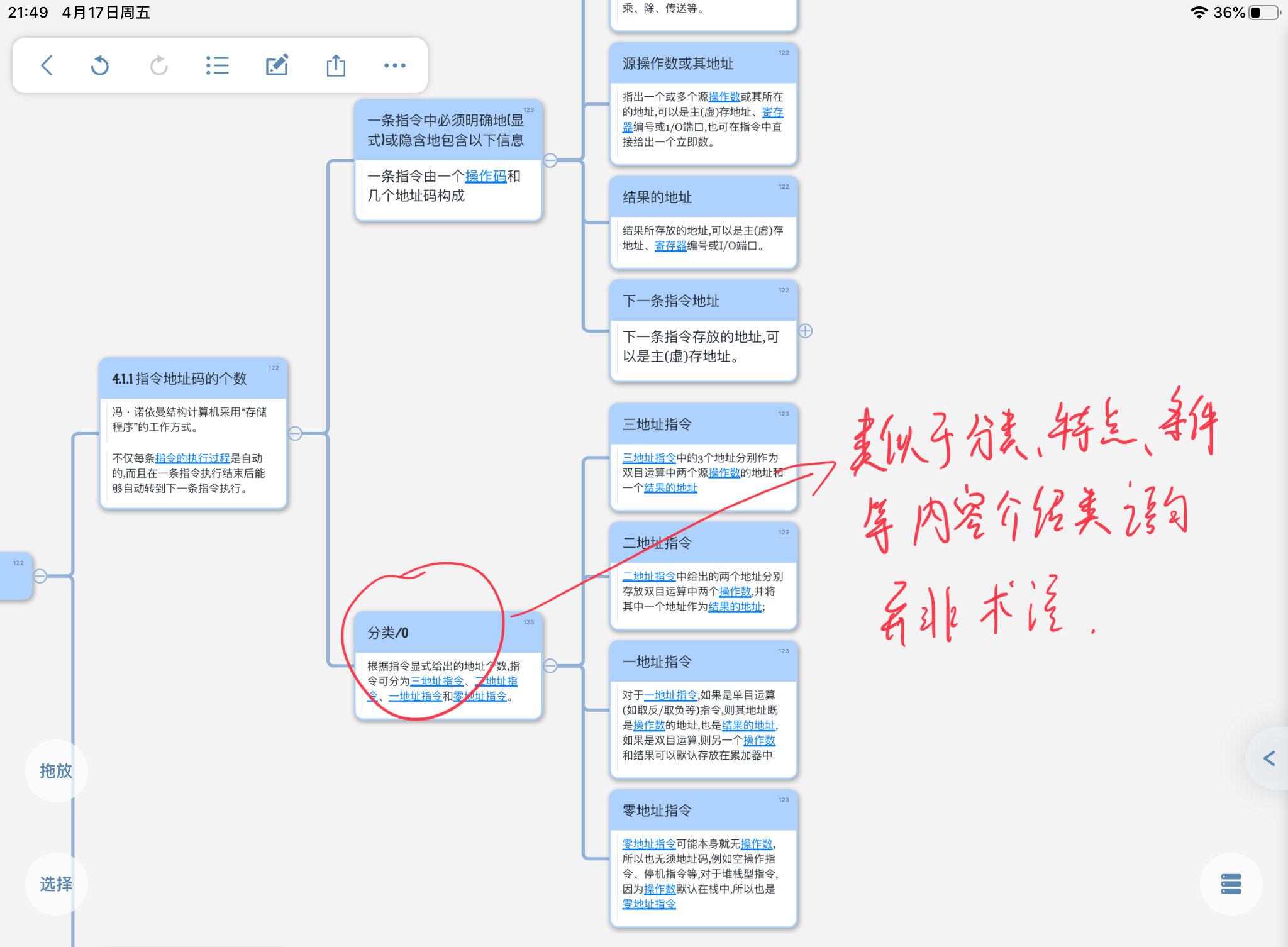Open the edit note pencil icon
The width and height of the screenshot is (1288, 947).
pos(277,65)
